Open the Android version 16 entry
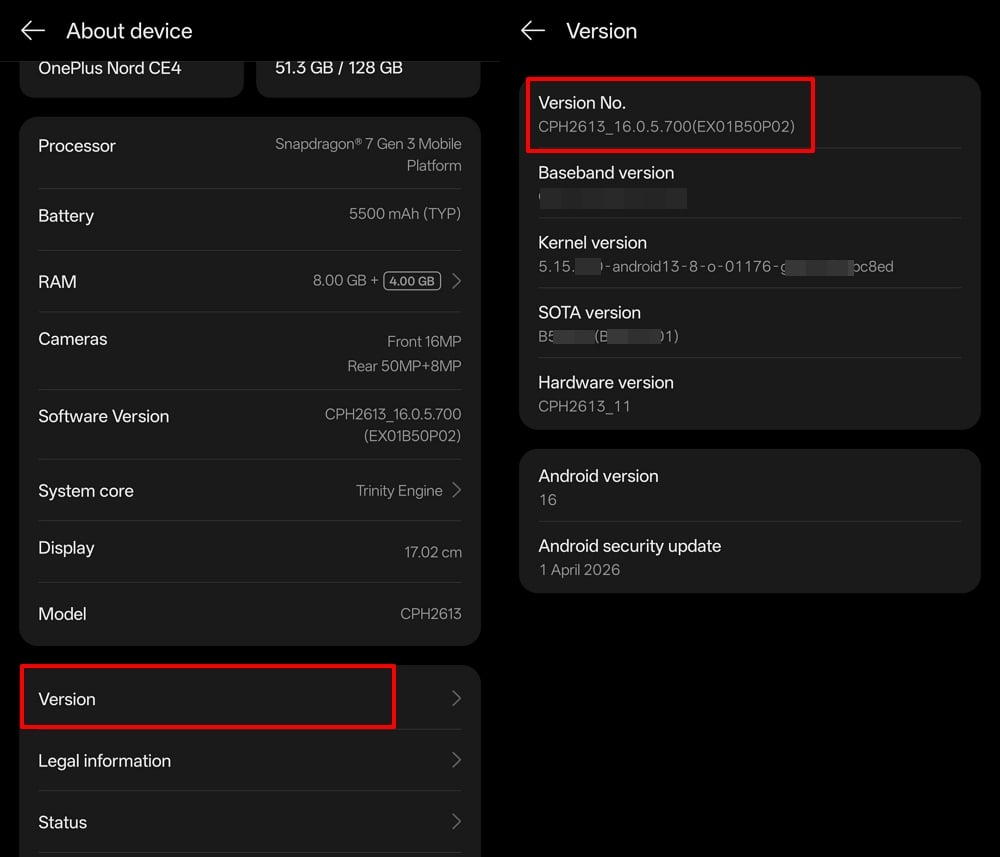Image resolution: width=1000 pixels, height=857 pixels. 750,486
